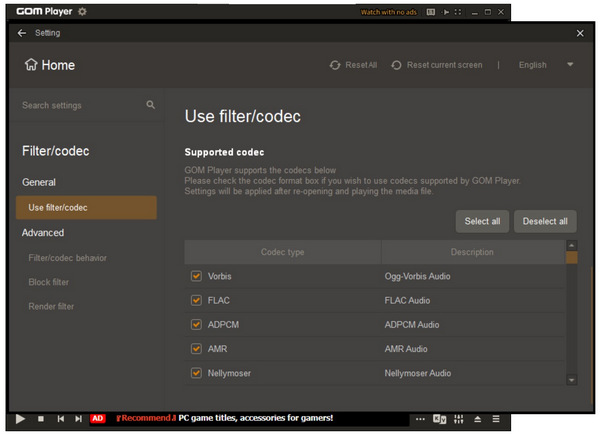Screen dimensions: 600x435
Task: Click the Ogg-Vorbis Audio description
Action: pyautogui.click(x=417, y=276)
